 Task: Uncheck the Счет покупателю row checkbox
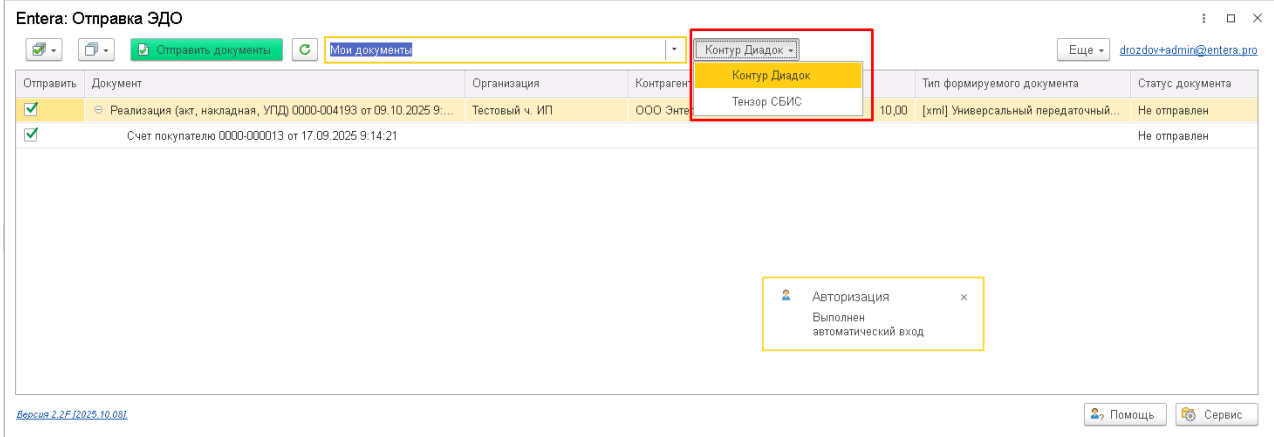(30, 135)
